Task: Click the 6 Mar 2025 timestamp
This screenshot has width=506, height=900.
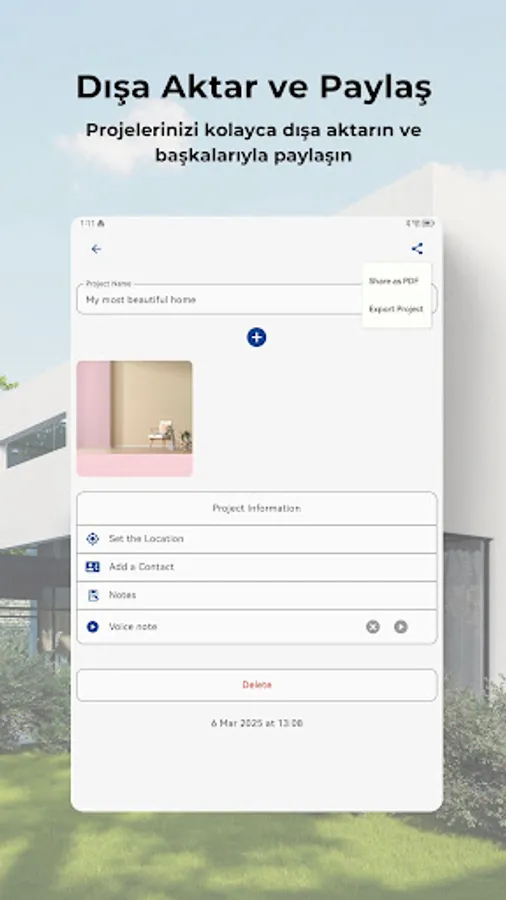Action: pos(257,723)
